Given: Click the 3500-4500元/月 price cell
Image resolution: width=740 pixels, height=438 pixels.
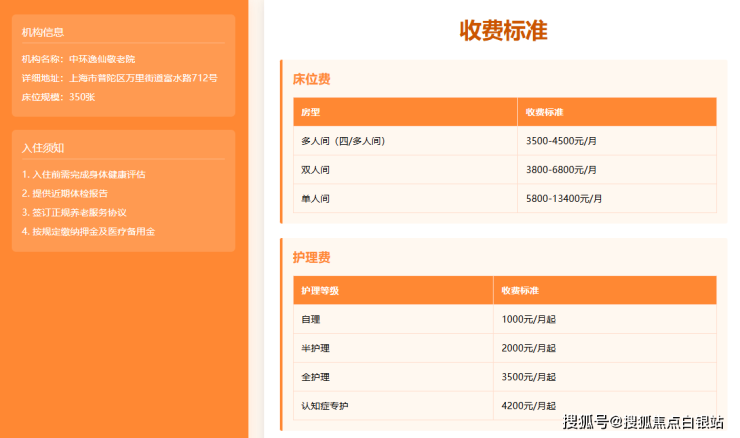Looking at the screenshot, I should click(x=617, y=141).
